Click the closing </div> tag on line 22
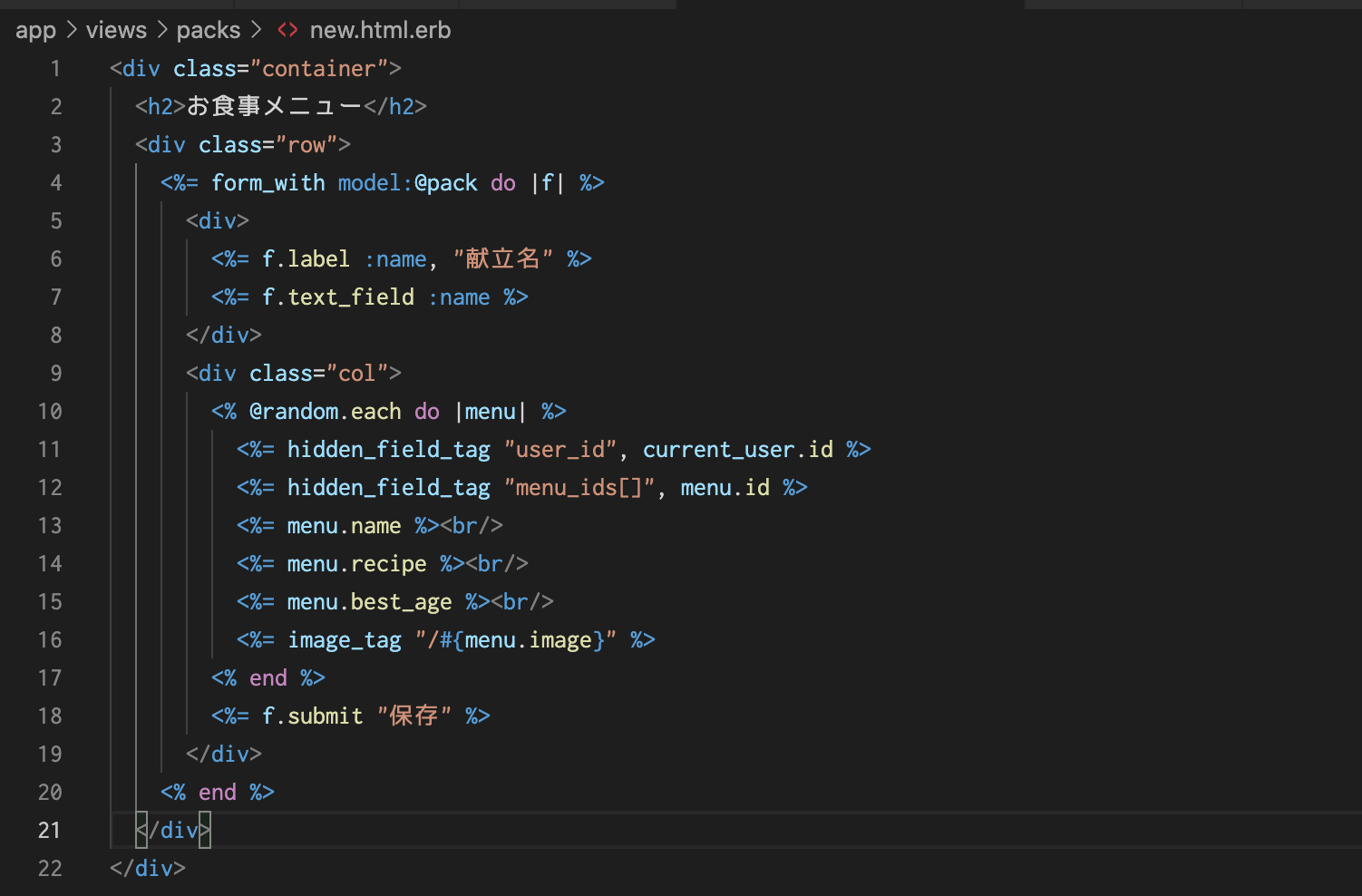The width and height of the screenshot is (1362, 896). (x=148, y=869)
